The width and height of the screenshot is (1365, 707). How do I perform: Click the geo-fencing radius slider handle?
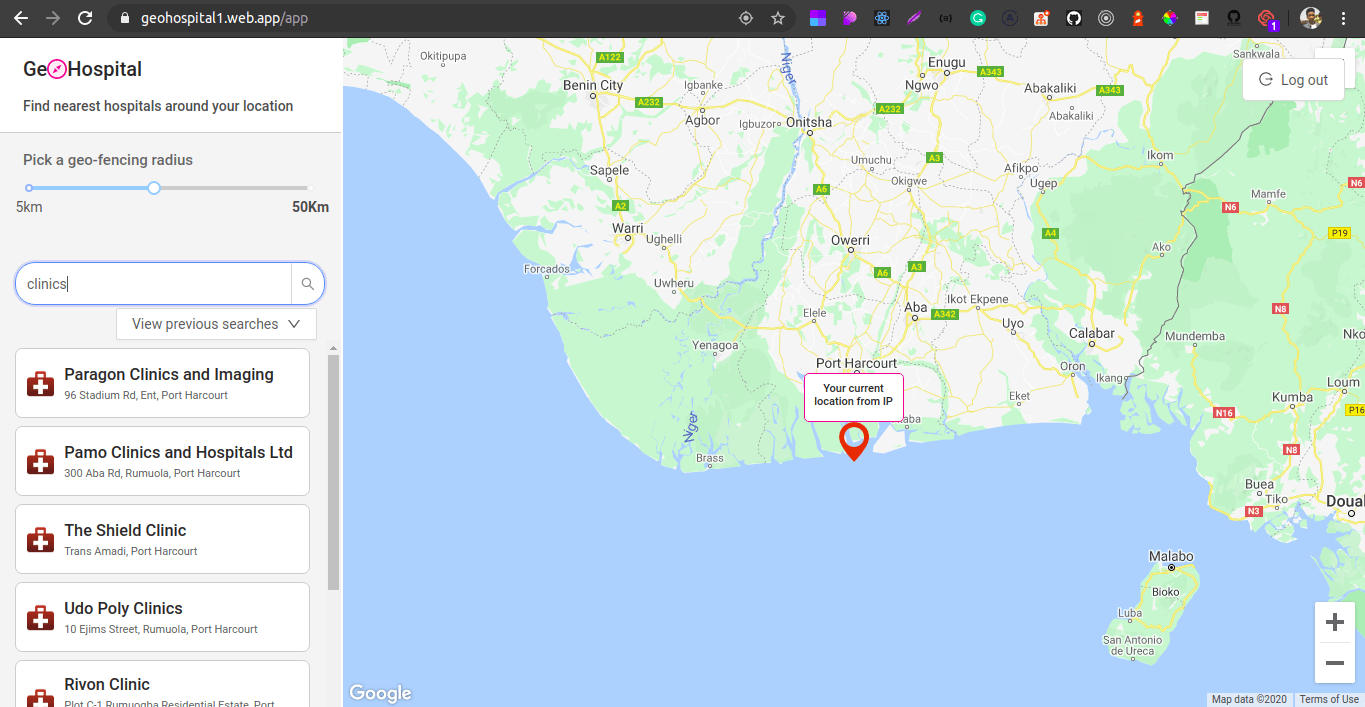coord(154,188)
